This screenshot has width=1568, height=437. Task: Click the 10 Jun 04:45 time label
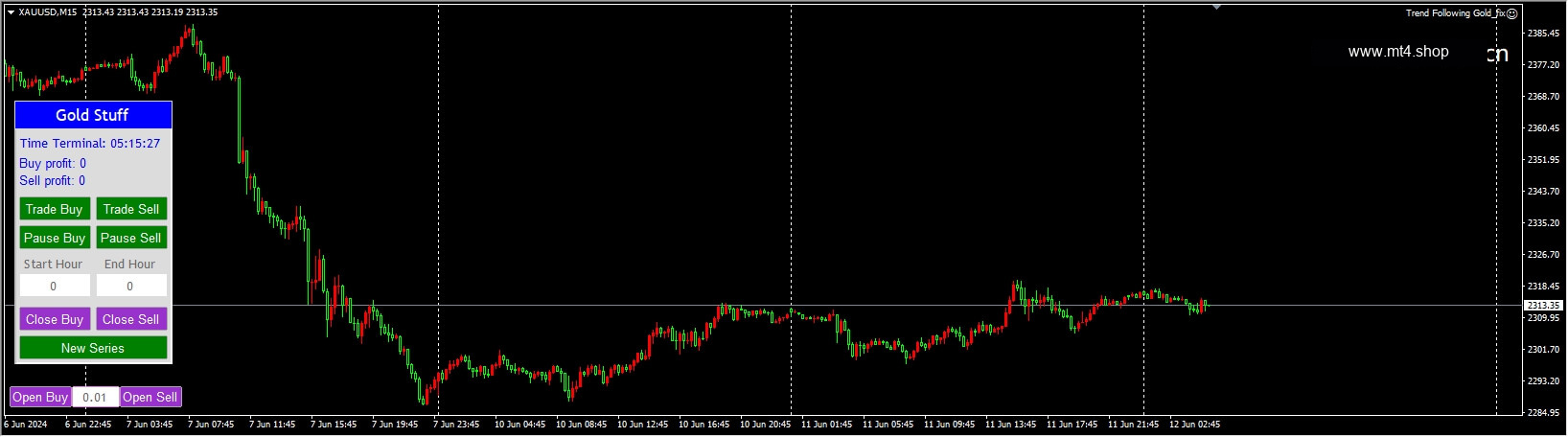pyautogui.click(x=519, y=424)
